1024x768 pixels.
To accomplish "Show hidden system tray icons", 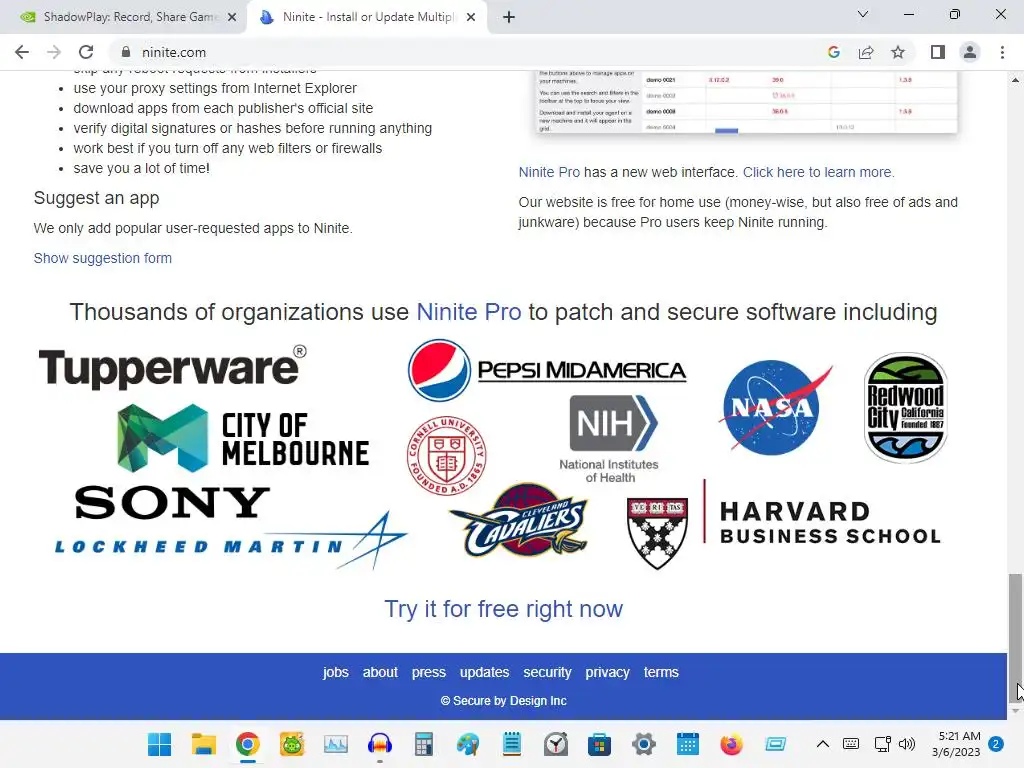I will point(823,744).
